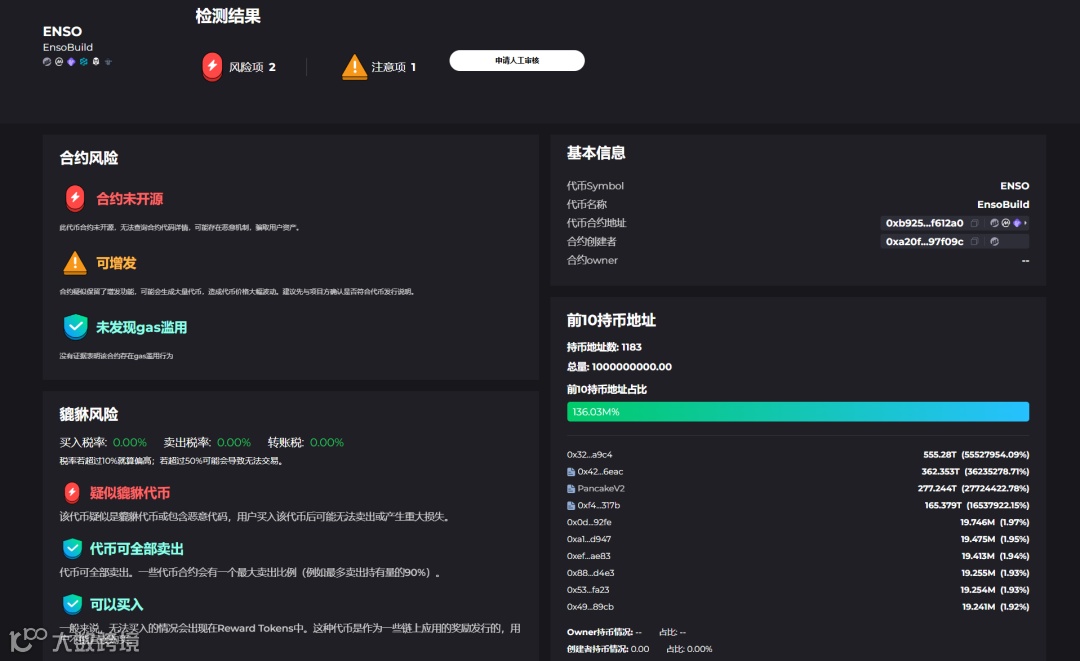This screenshot has width=1080, height=661.
Task: Click the contract icon beside 0xf4...317b
Action: point(571,505)
